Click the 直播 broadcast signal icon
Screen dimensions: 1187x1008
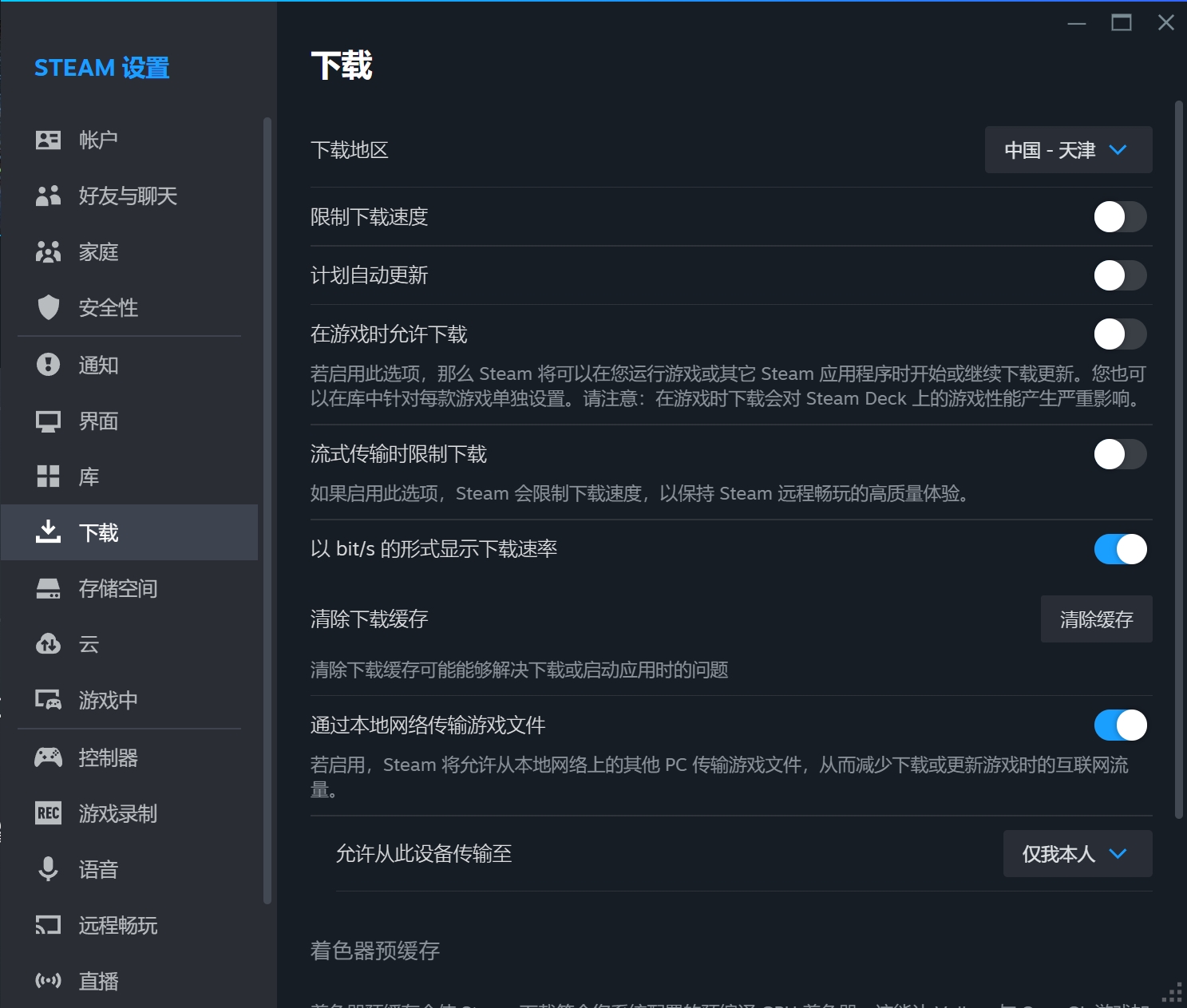click(48, 981)
